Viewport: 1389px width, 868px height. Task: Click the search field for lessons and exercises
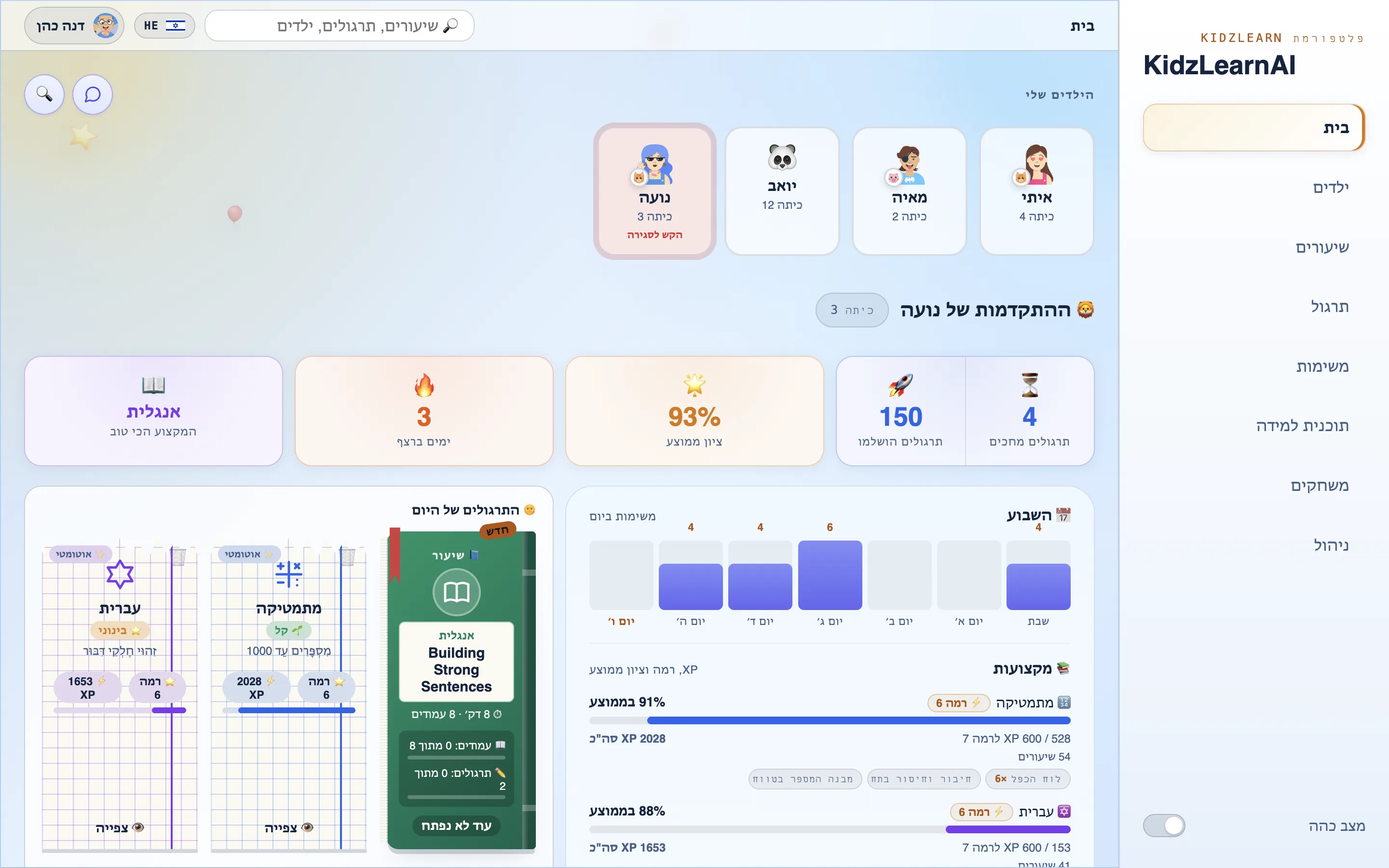point(339,26)
